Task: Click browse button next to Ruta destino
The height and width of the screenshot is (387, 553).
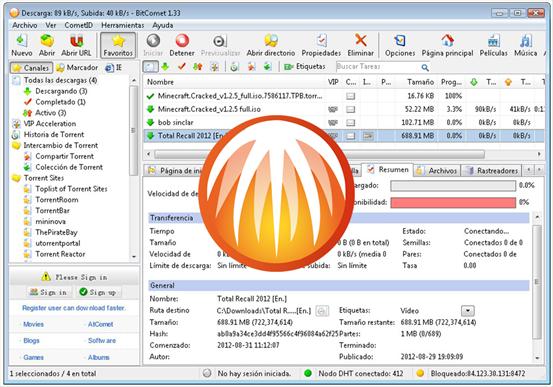Action: 322,311
